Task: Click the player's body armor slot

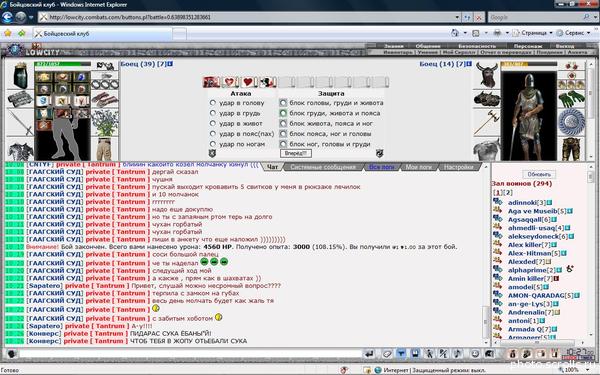Action: coord(20,150)
